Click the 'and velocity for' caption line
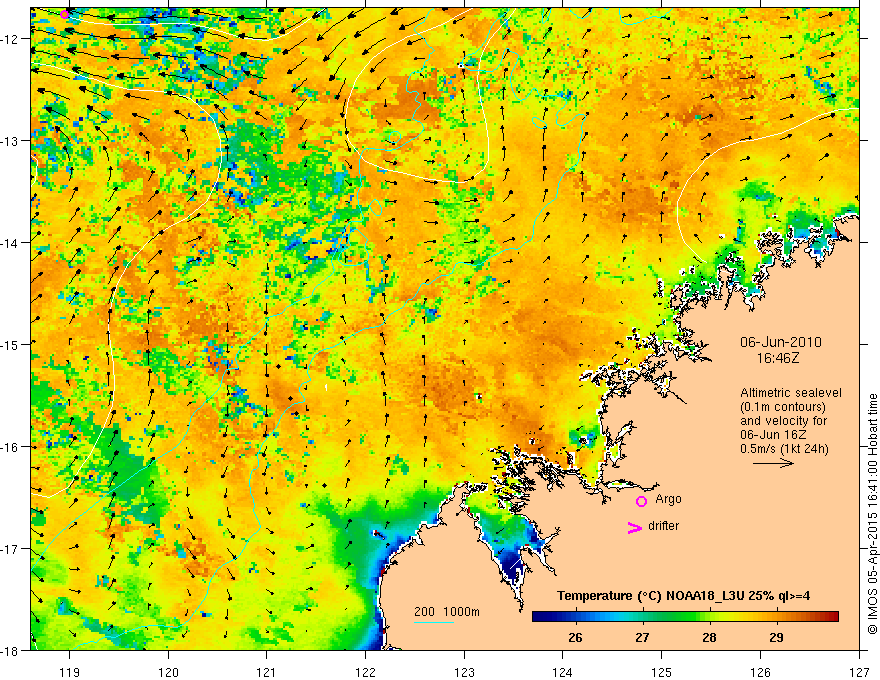This screenshot has height=680, width=880. 783,421
